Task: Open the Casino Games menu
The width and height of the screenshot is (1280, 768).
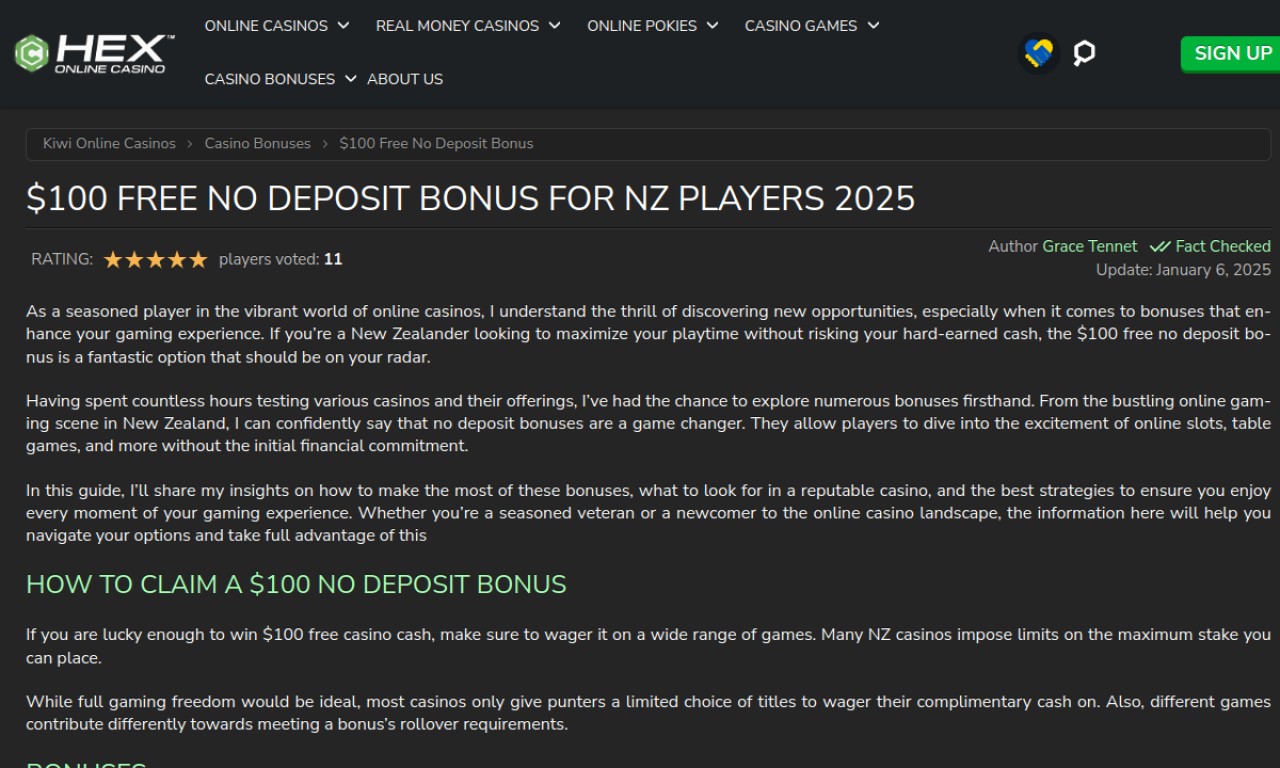Action: click(811, 26)
